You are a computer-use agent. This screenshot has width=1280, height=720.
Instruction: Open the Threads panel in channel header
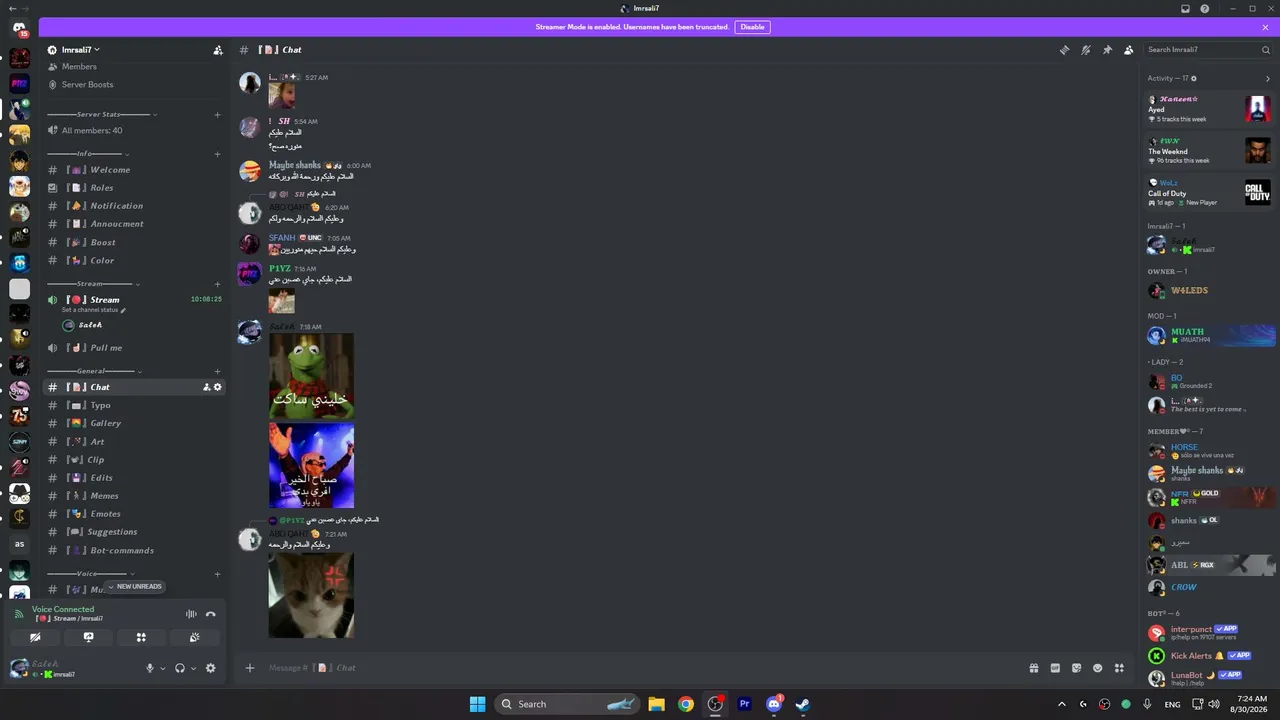pyautogui.click(x=1064, y=50)
